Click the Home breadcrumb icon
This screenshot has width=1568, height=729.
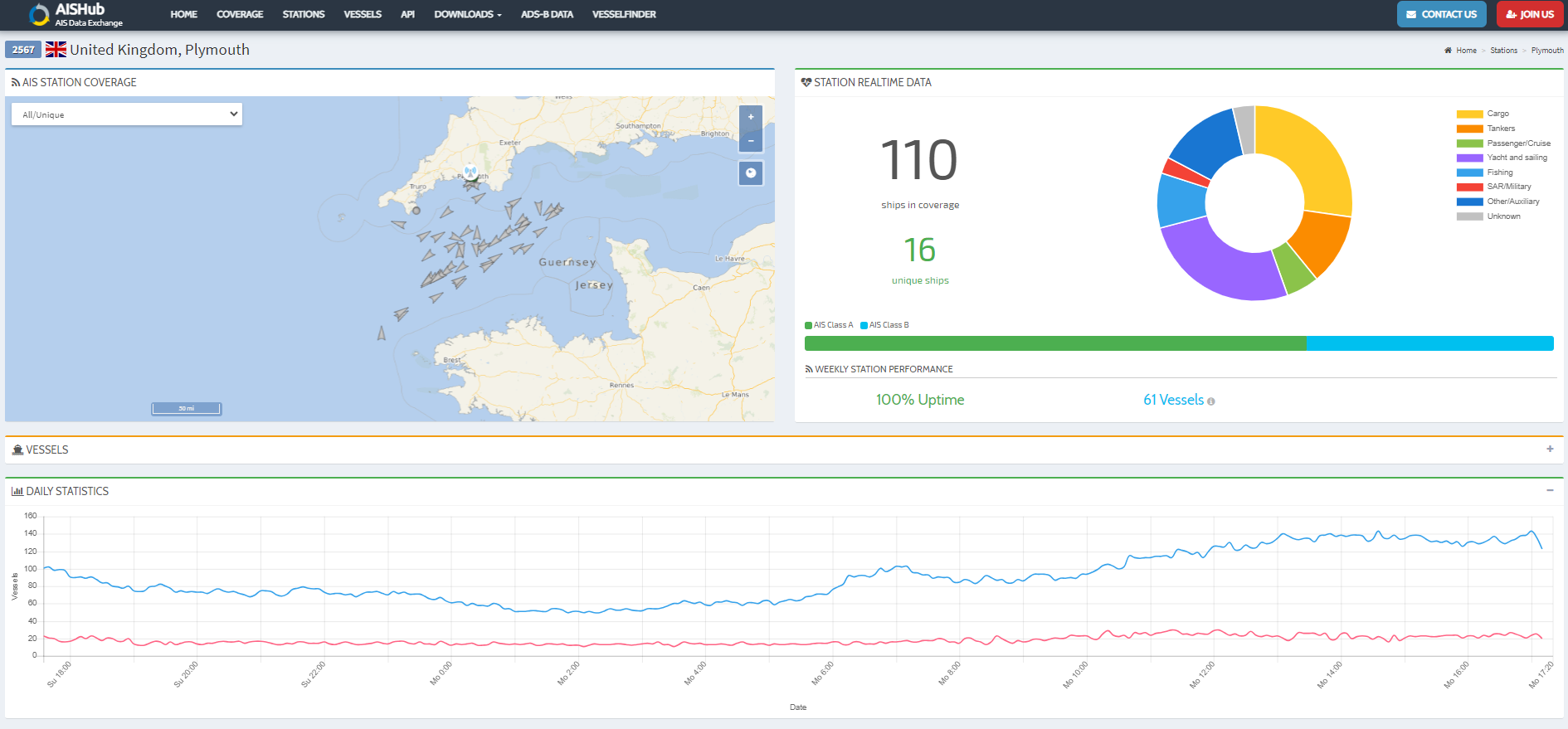pyautogui.click(x=1448, y=51)
